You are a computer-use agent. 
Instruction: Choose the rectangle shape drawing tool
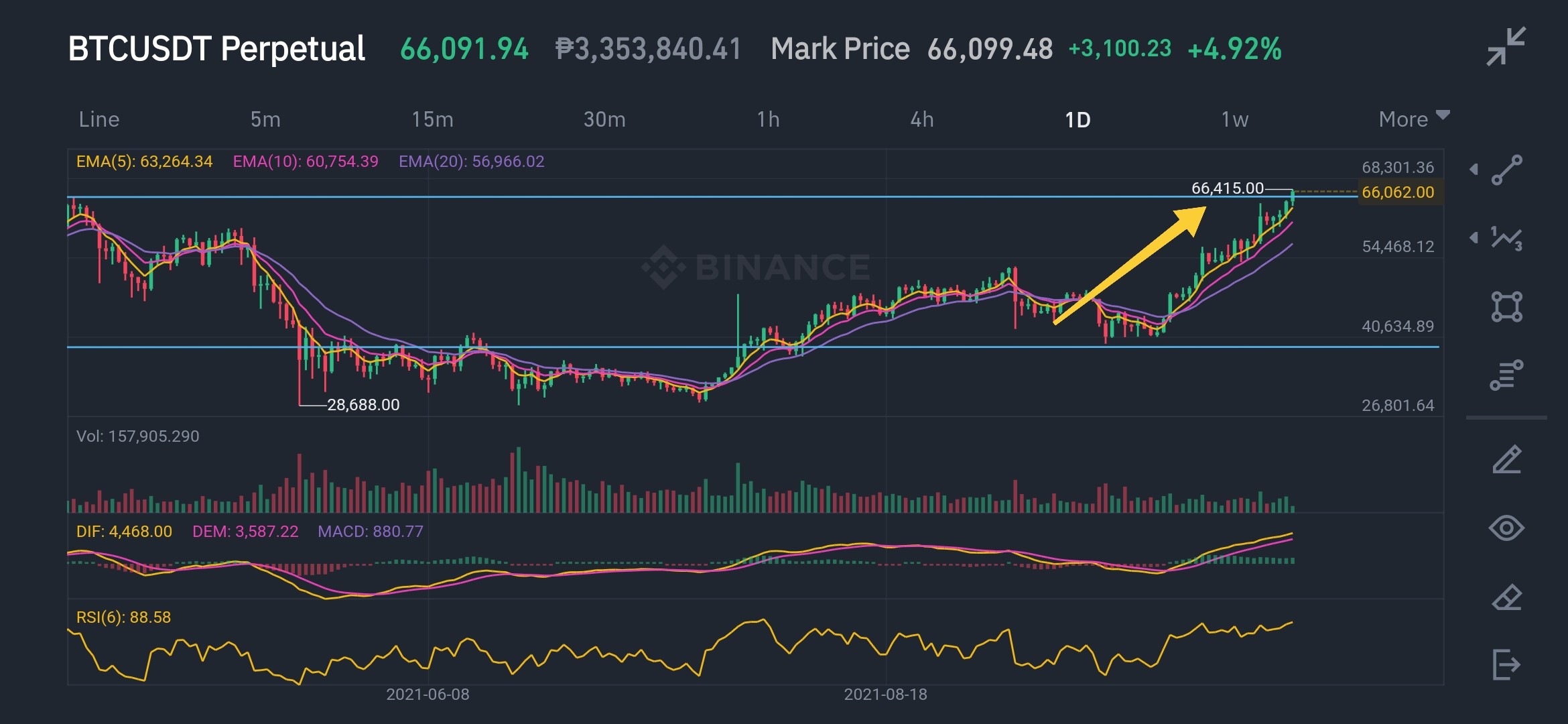point(1506,307)
